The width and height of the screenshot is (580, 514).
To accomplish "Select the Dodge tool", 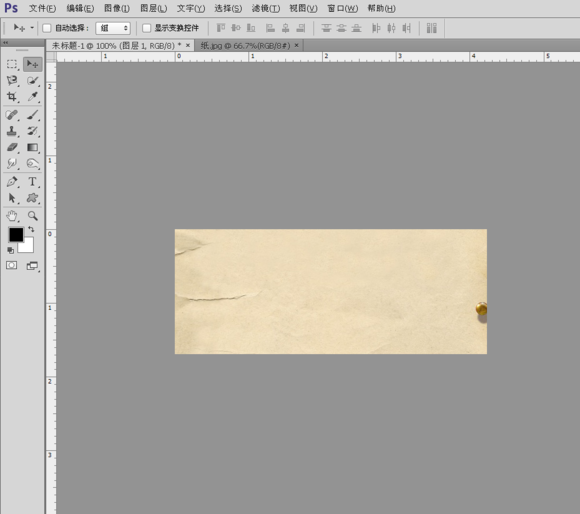I will click(33, 163).
